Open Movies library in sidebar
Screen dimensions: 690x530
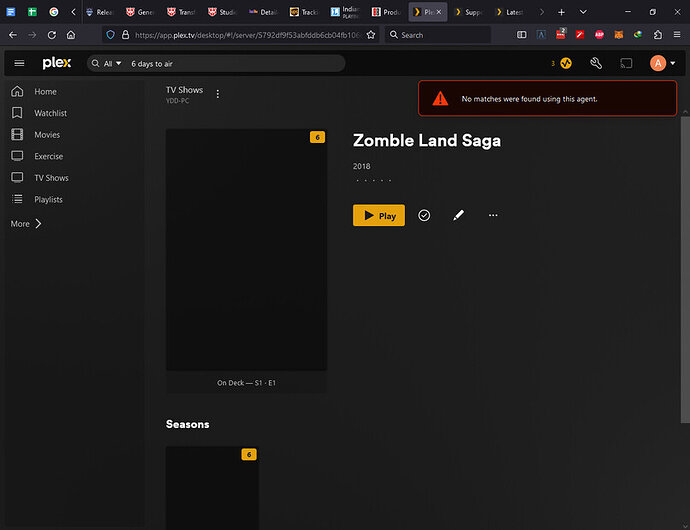pos(47,135)
